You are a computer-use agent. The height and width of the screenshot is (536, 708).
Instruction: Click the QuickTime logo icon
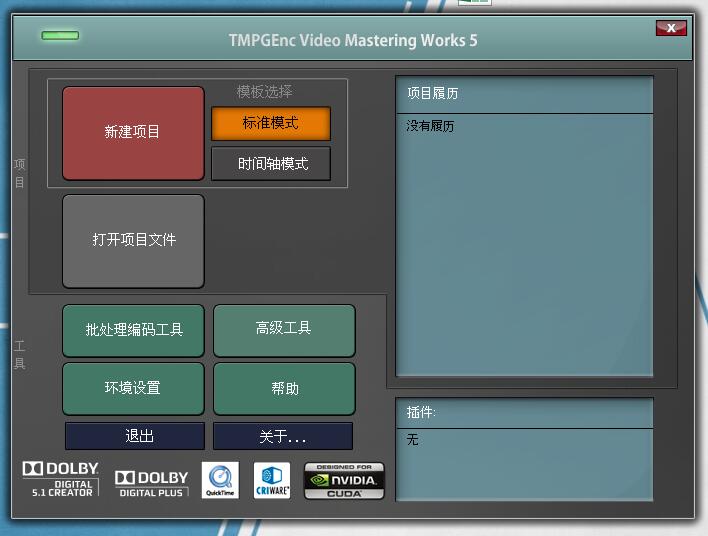point(220,480)
